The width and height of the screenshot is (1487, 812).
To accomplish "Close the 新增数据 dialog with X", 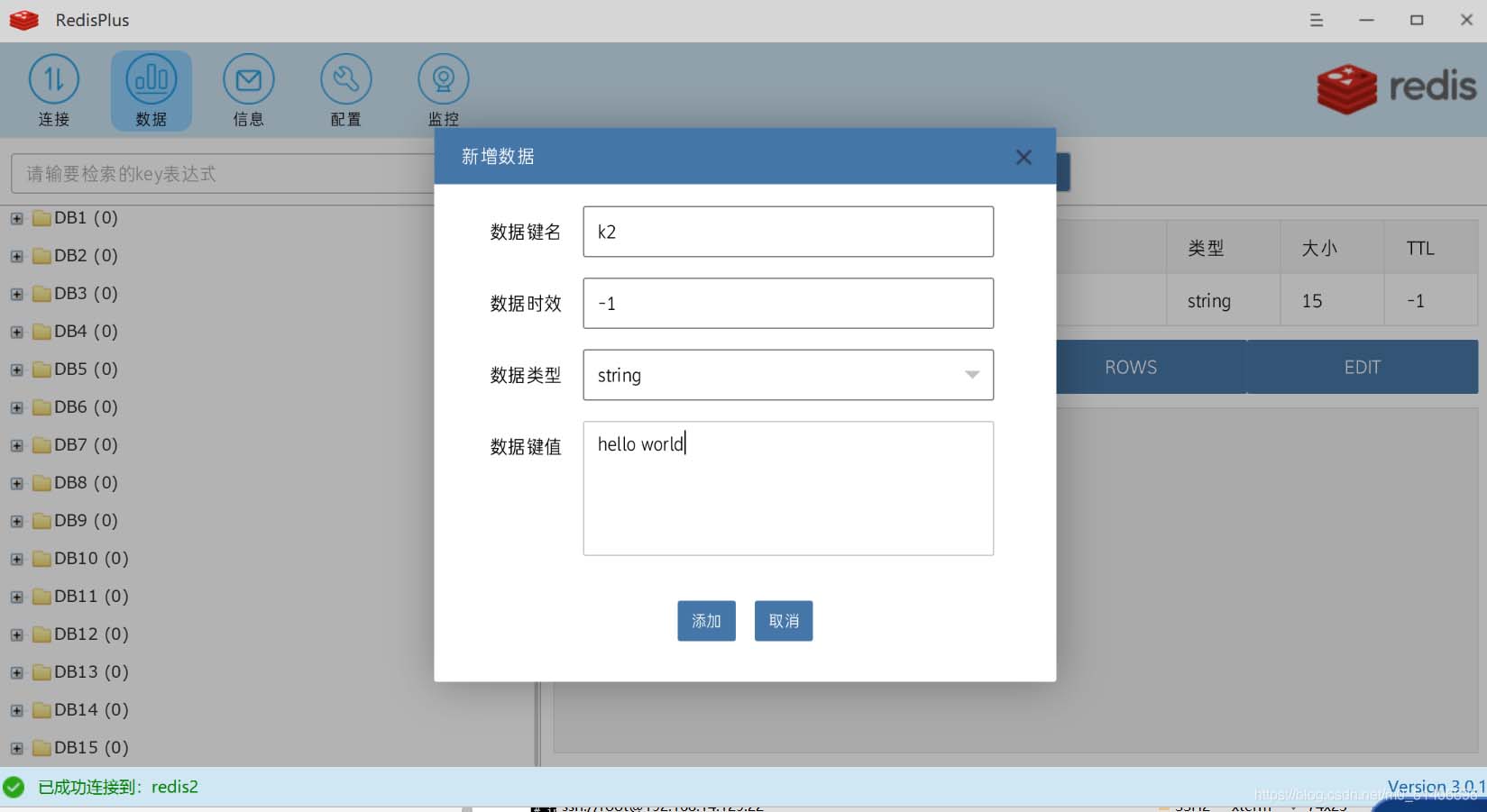I will tap(1023, 158).
